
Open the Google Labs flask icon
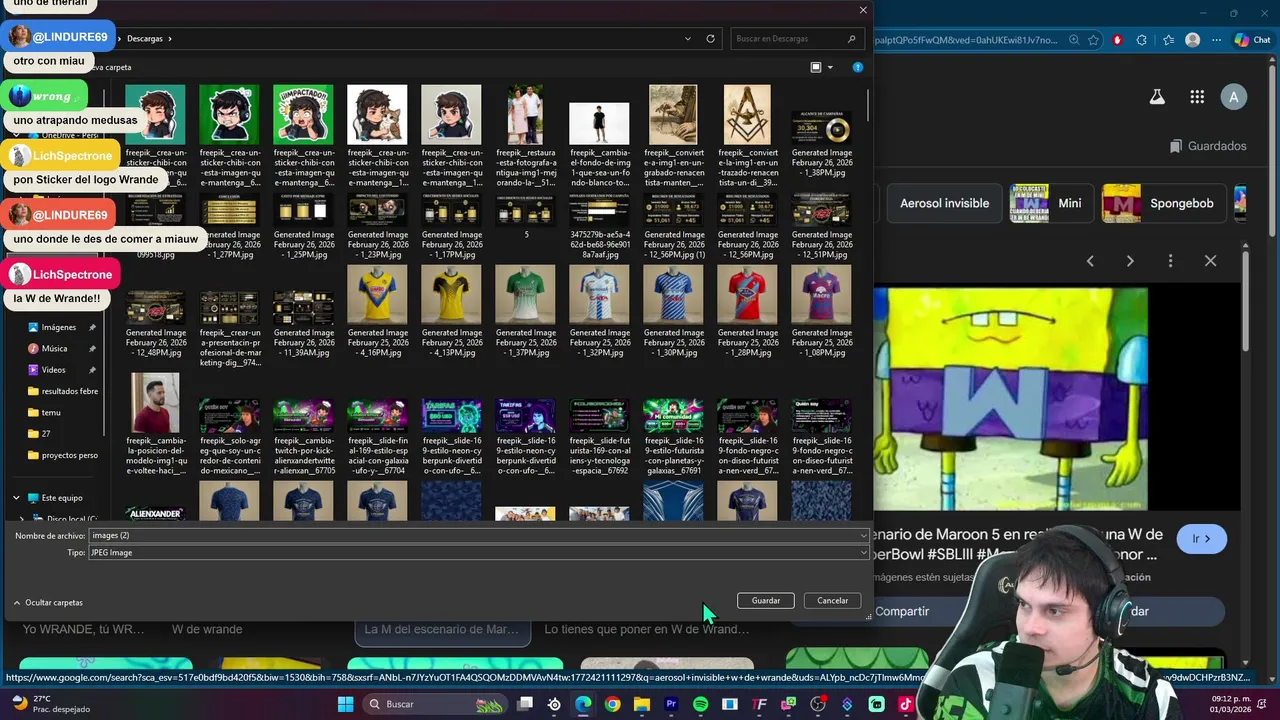click(x=1157, y=97)
